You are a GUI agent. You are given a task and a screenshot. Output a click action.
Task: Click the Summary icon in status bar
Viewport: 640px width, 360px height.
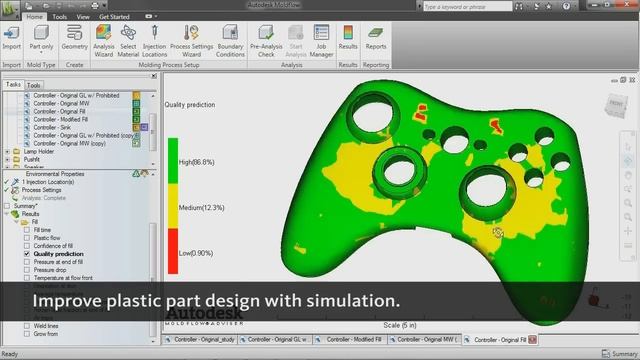606,353
